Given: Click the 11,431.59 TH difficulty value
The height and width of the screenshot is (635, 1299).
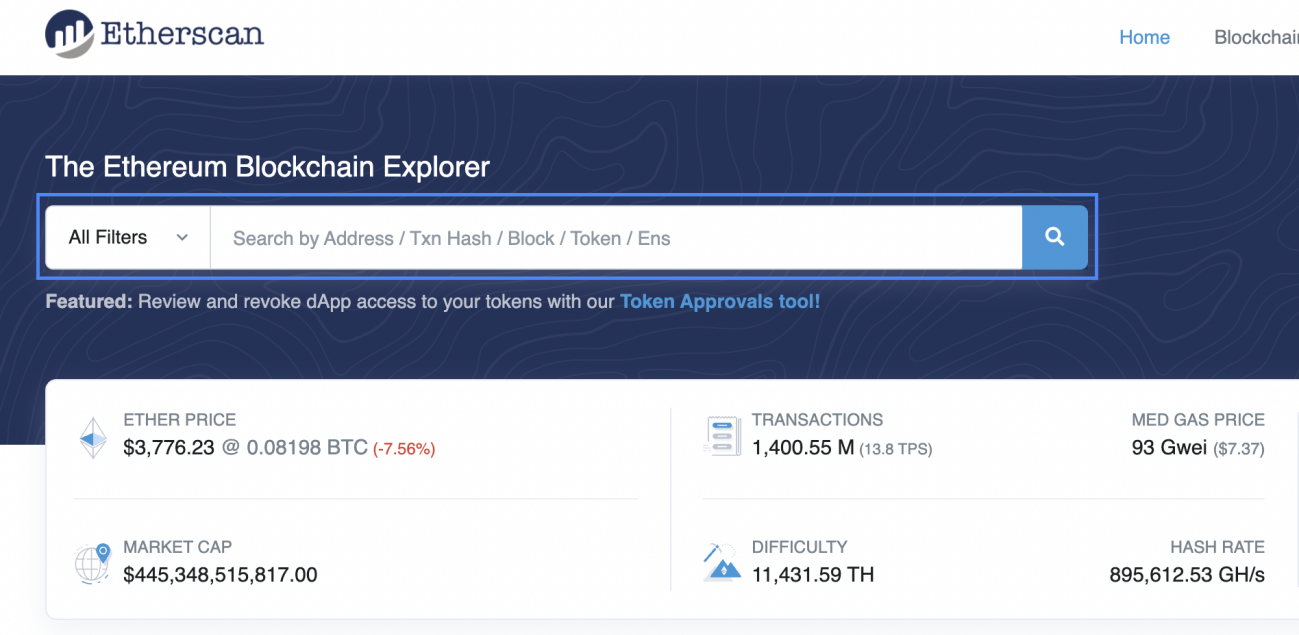Looking at the screenshot, I should tap(813, 575).
